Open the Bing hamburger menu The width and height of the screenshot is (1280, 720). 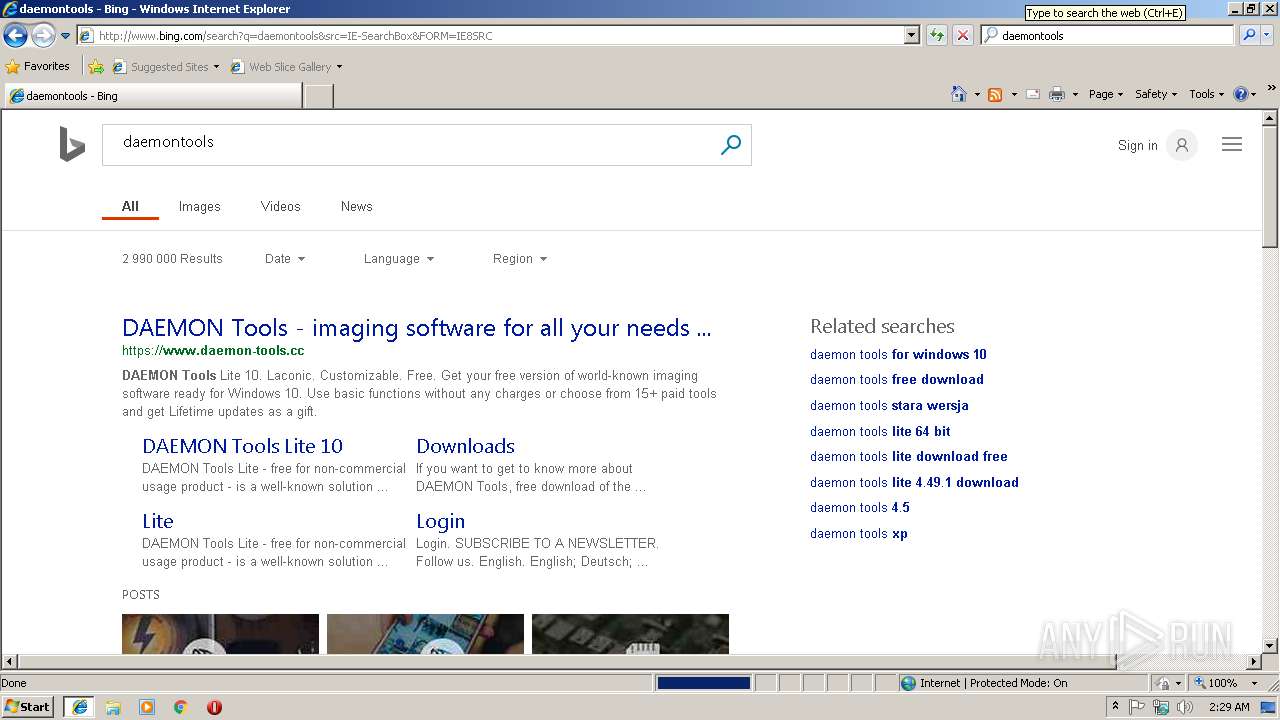point(1232,145)
